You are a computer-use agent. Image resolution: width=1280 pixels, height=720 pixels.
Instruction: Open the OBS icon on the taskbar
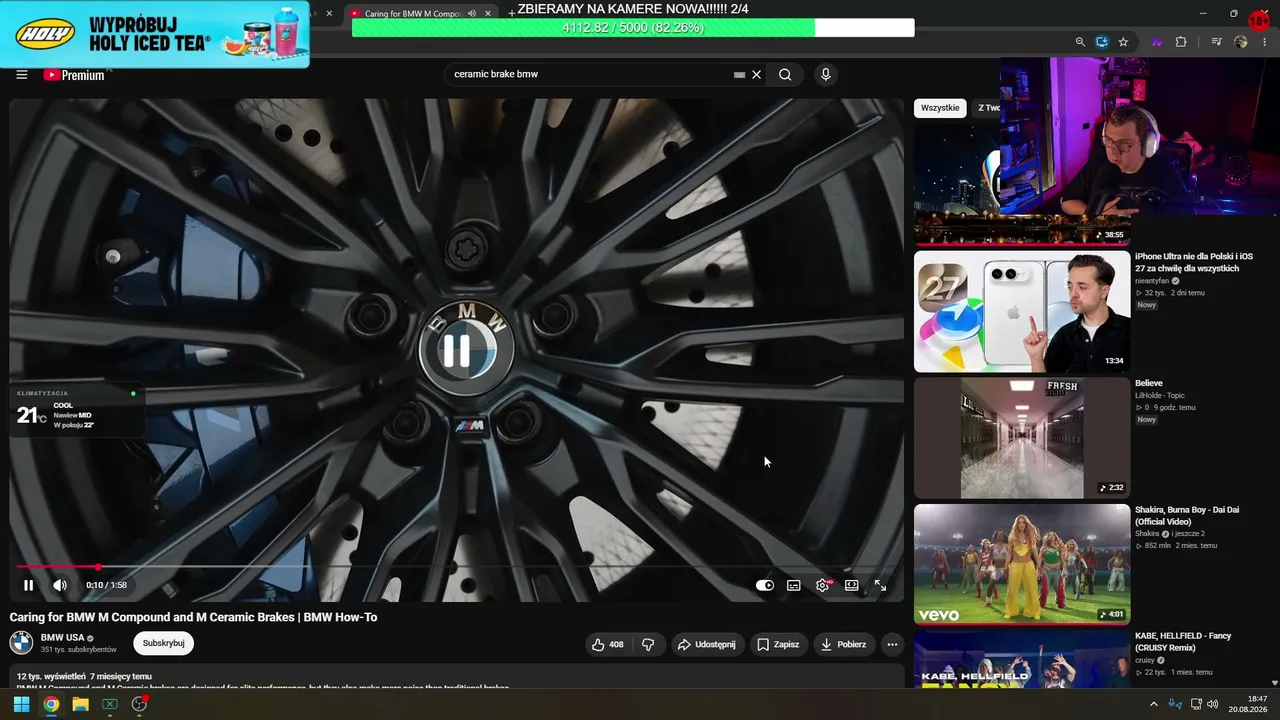tap(140, 704)
